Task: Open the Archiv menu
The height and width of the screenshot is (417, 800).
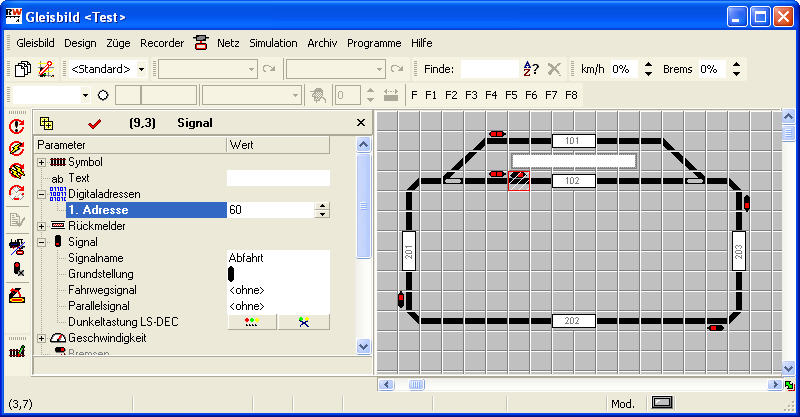Action: point(322,43)
